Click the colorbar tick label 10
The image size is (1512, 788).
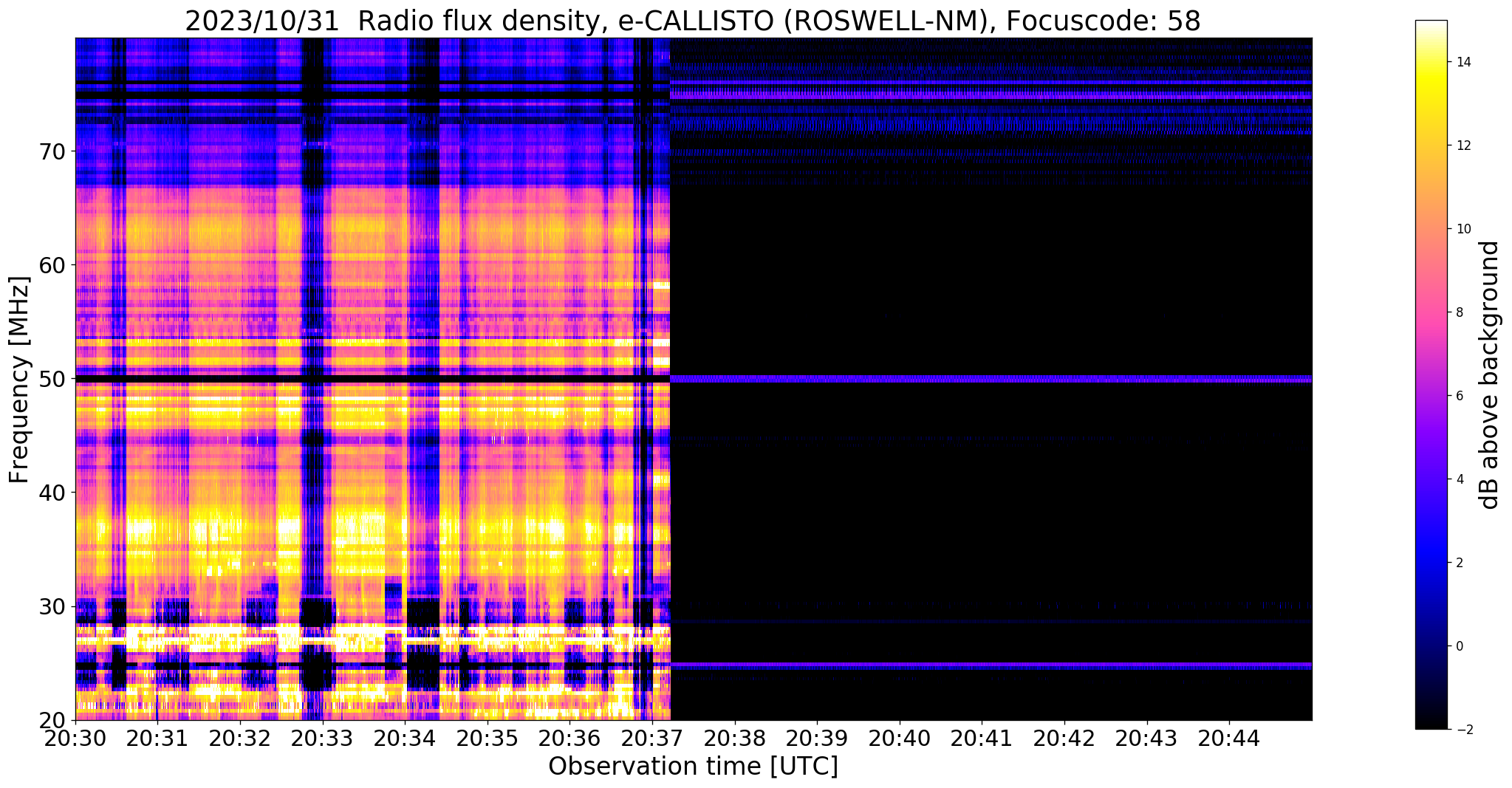1463,229
